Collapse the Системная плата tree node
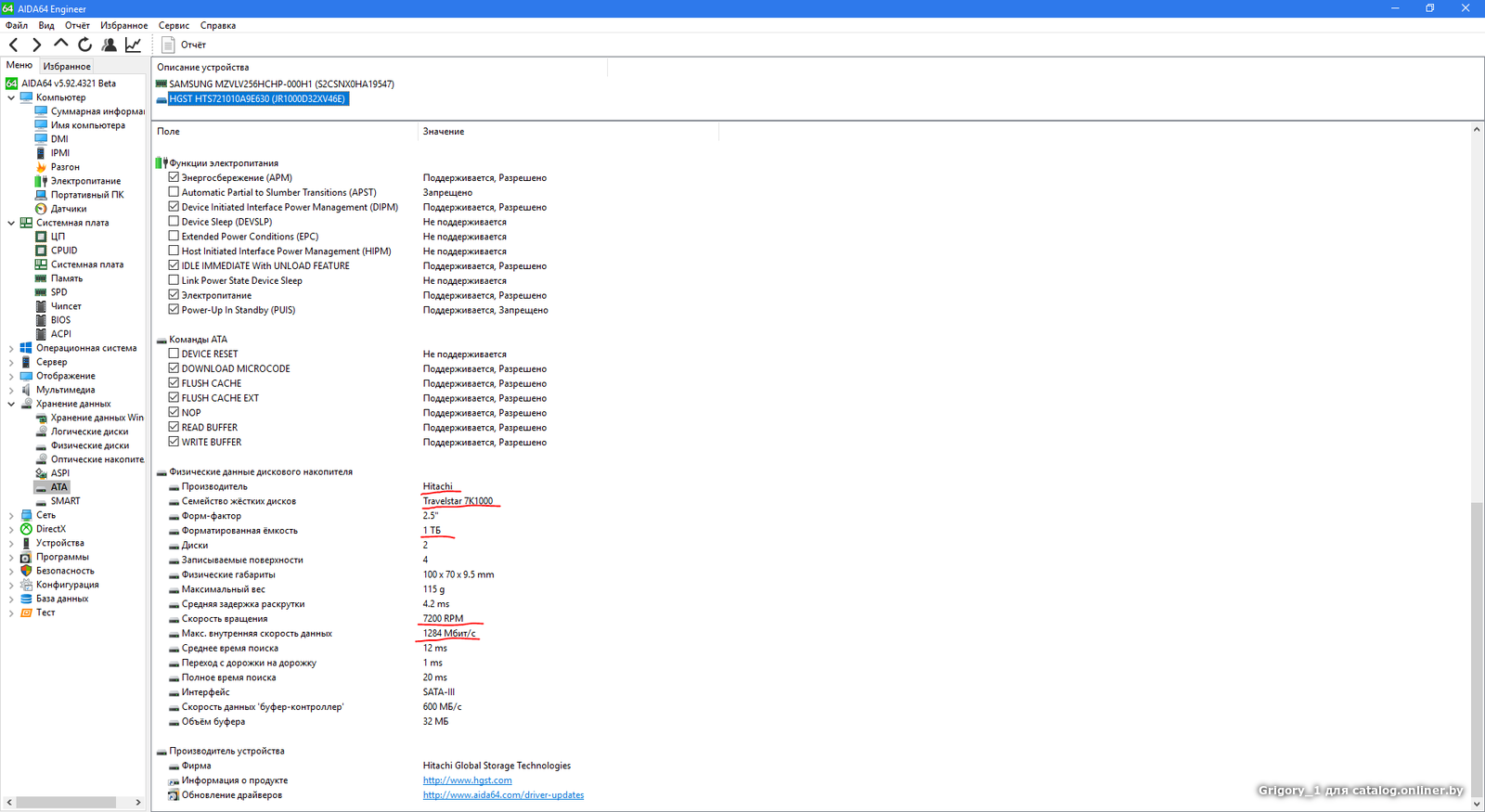Screen dimensions: 1485x812 click(x=11, y=223)
